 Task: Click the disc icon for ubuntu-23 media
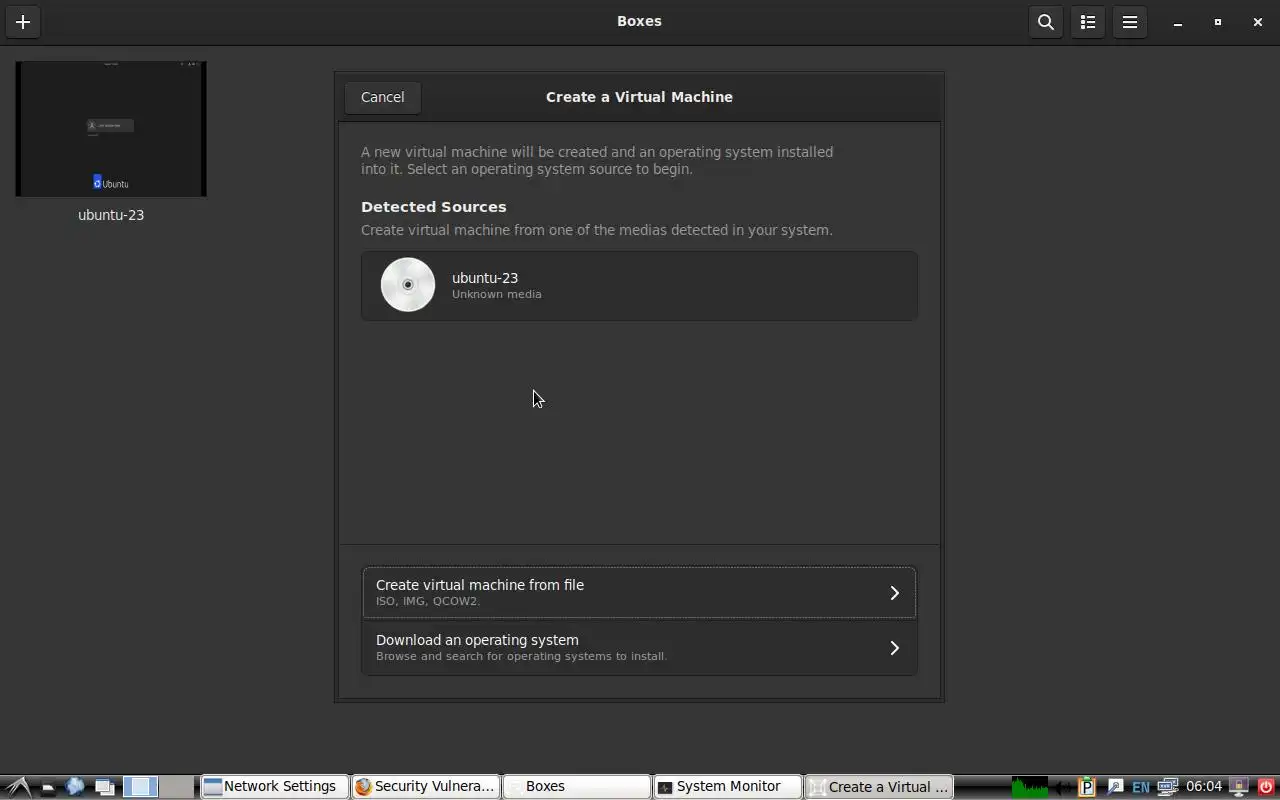pos(408,285)
